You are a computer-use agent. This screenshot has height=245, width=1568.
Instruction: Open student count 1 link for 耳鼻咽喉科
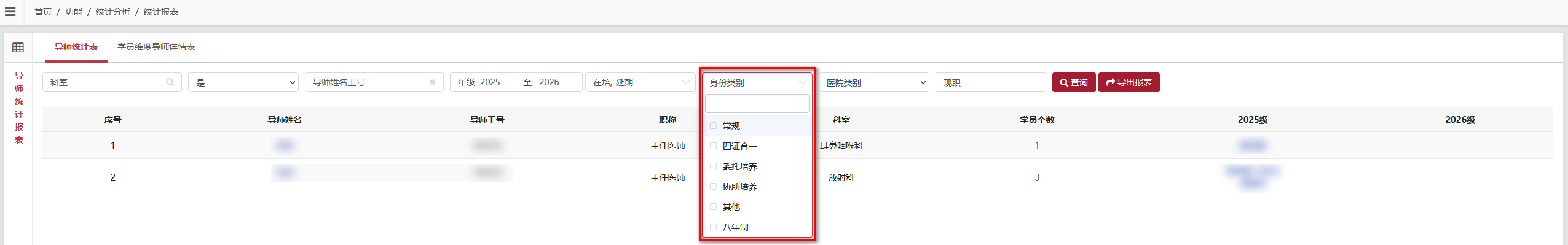[x=1037, y=146]
